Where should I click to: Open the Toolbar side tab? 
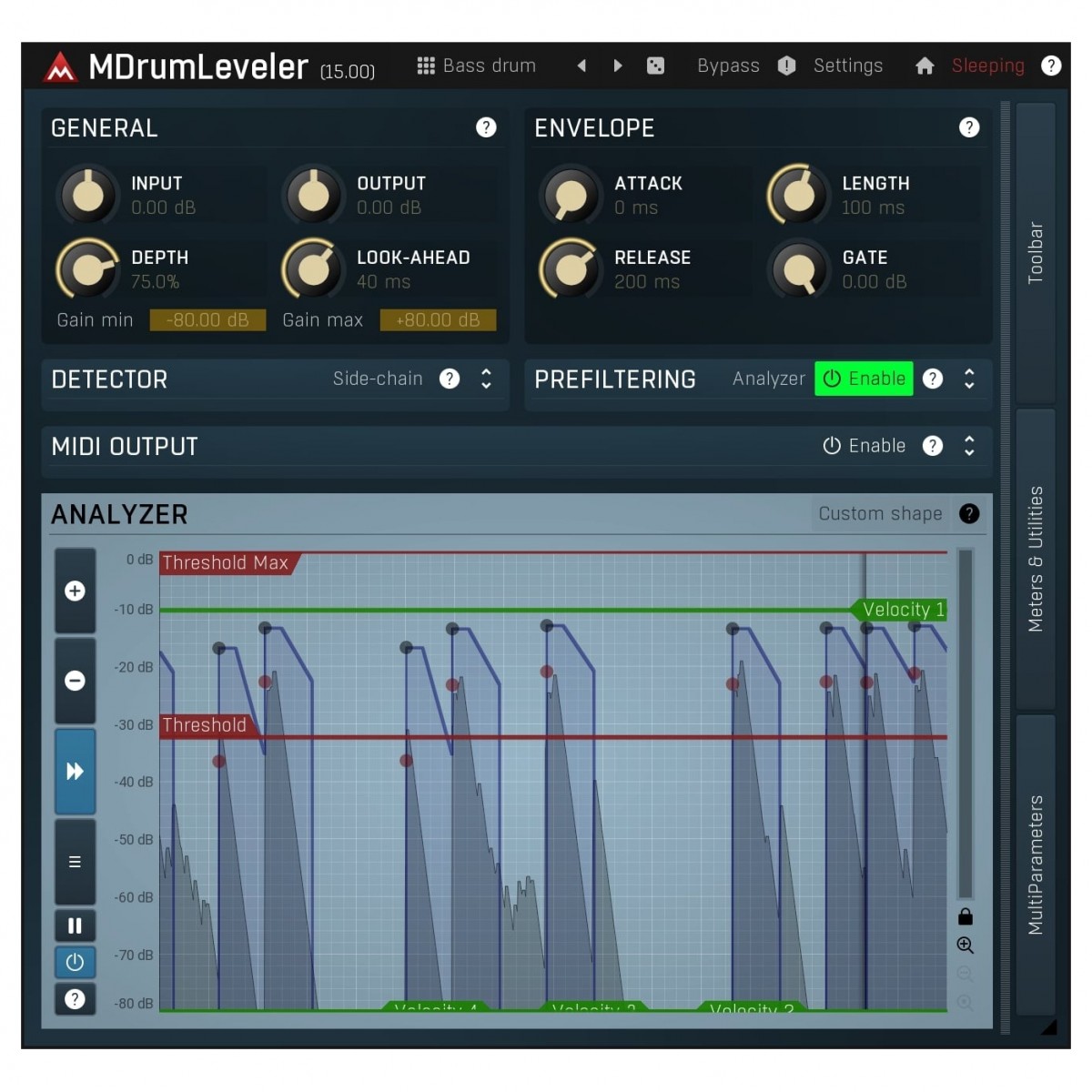coord(1036,253)
